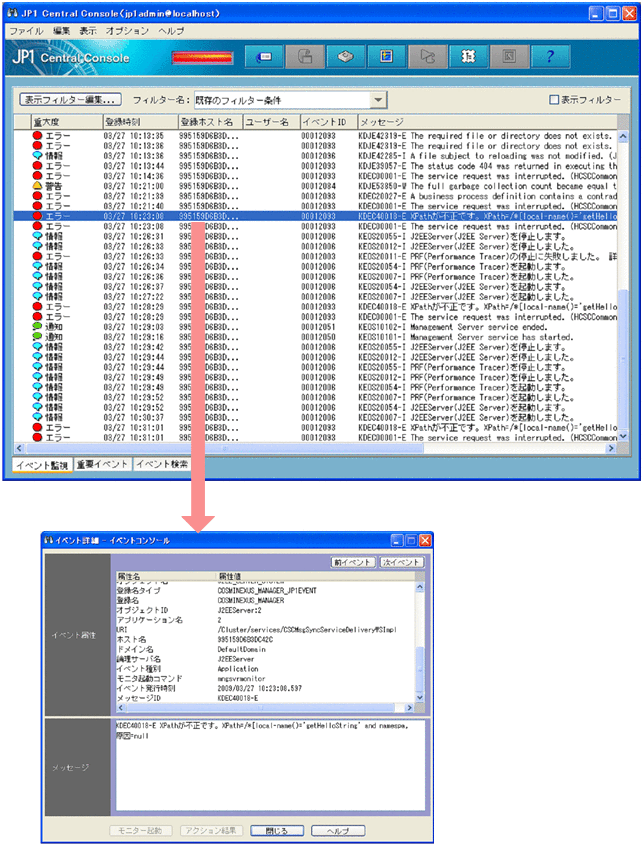The height and width of the screenshot is (847, 644).
Task: Click error icon of 10:21:39 event row
Action: pos(37,196)
